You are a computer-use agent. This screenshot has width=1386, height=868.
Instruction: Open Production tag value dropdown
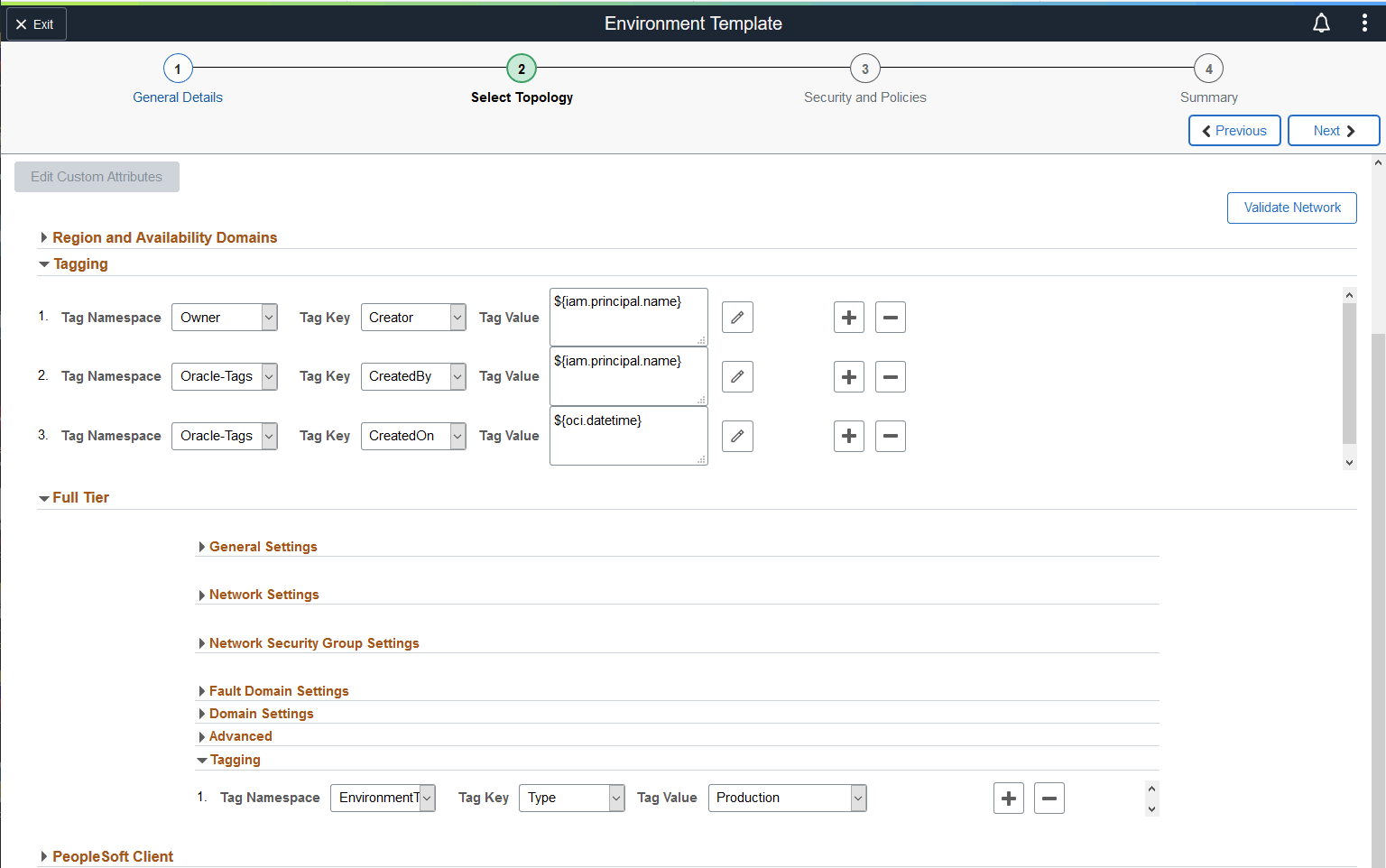point(788,798)
